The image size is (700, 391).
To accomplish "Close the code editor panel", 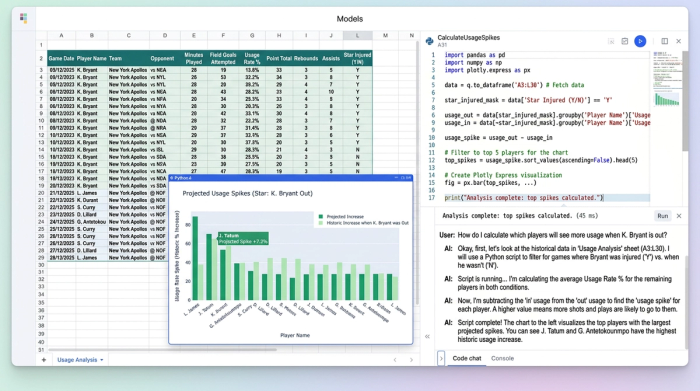I will 679,41.
